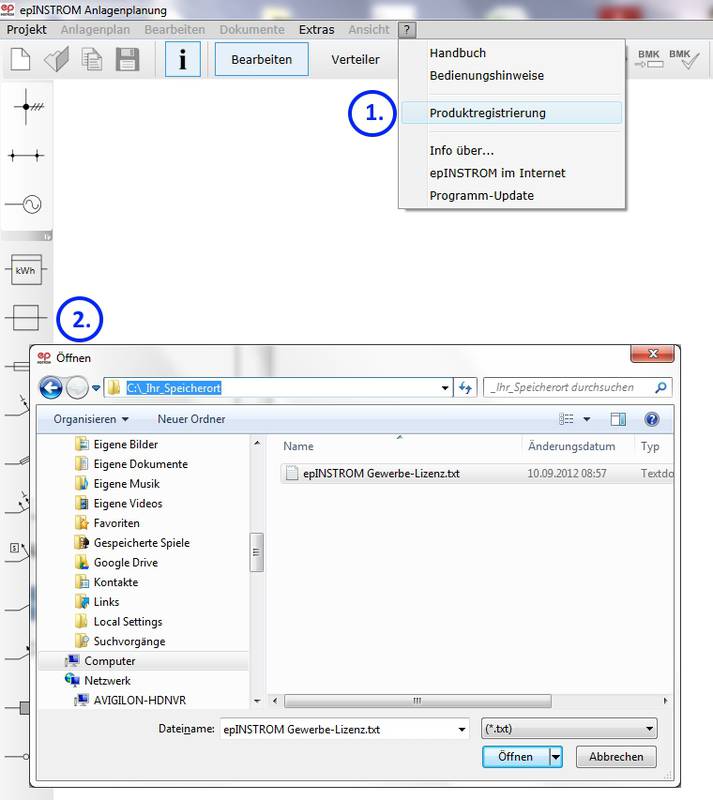Click the Öffnen button in dialog
This screenshot has height=800, width=713.
(x=515, y=757)
